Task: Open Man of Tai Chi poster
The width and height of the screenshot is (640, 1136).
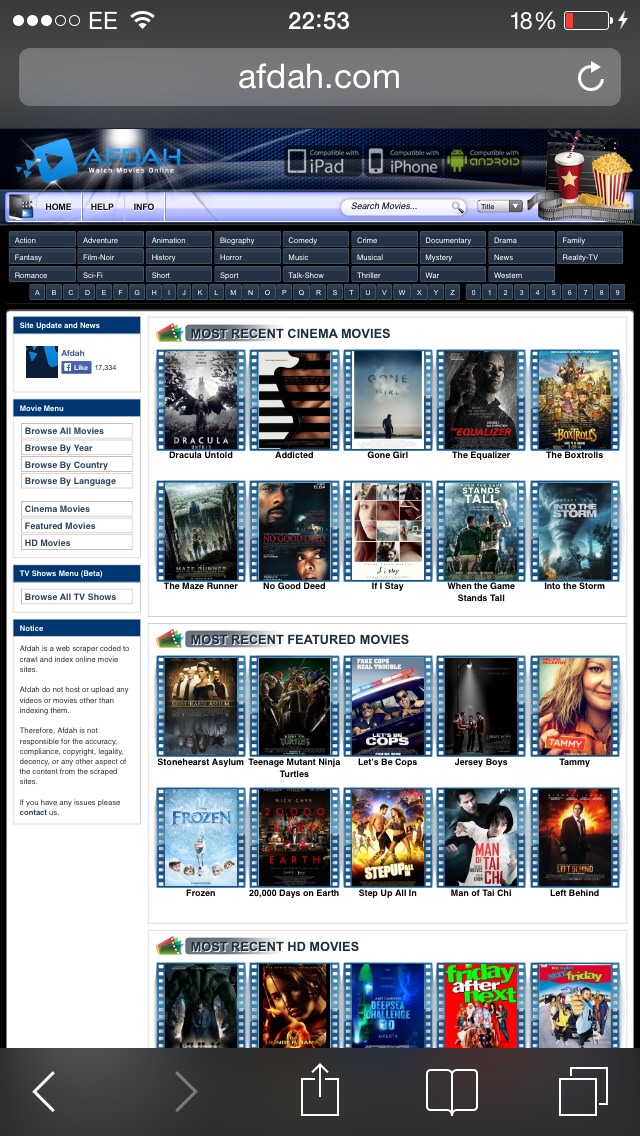Action: (x=481, y=838)
